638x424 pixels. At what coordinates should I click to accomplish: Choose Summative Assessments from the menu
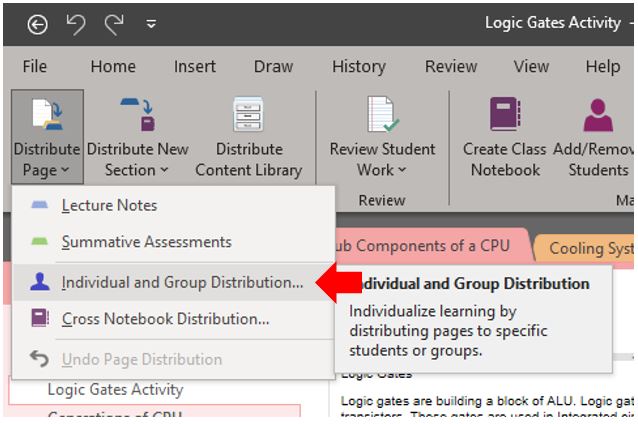(x=173, y=242)
